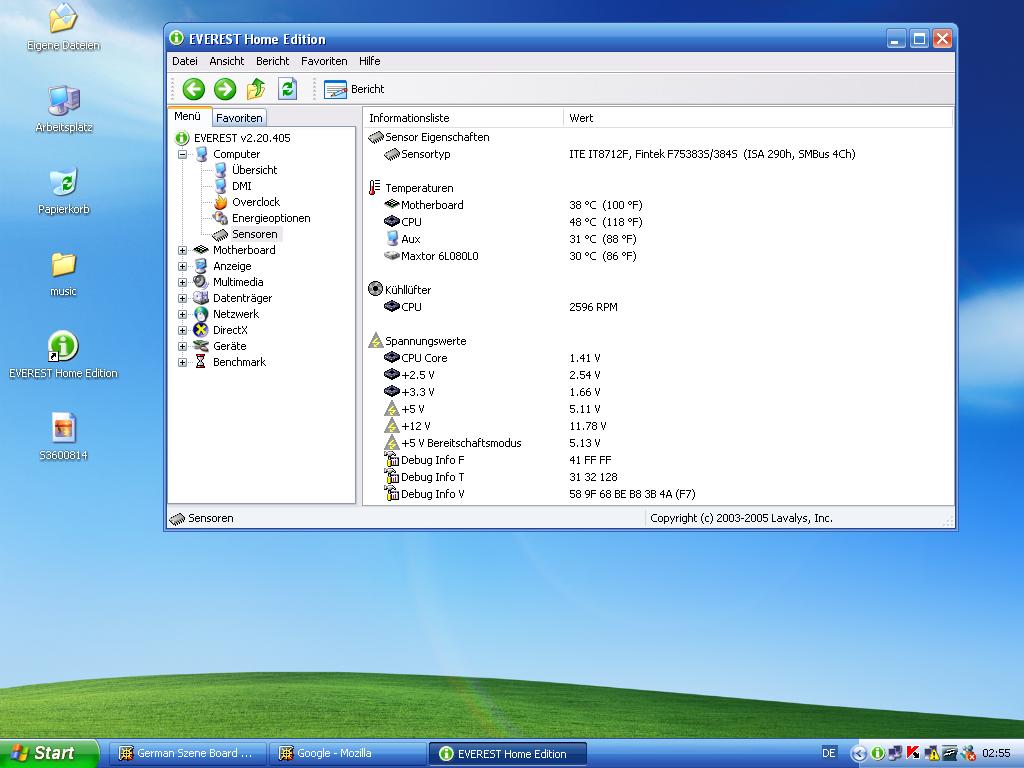
Task: Expand the Motherboard tree node
Action: coord(183,250)
